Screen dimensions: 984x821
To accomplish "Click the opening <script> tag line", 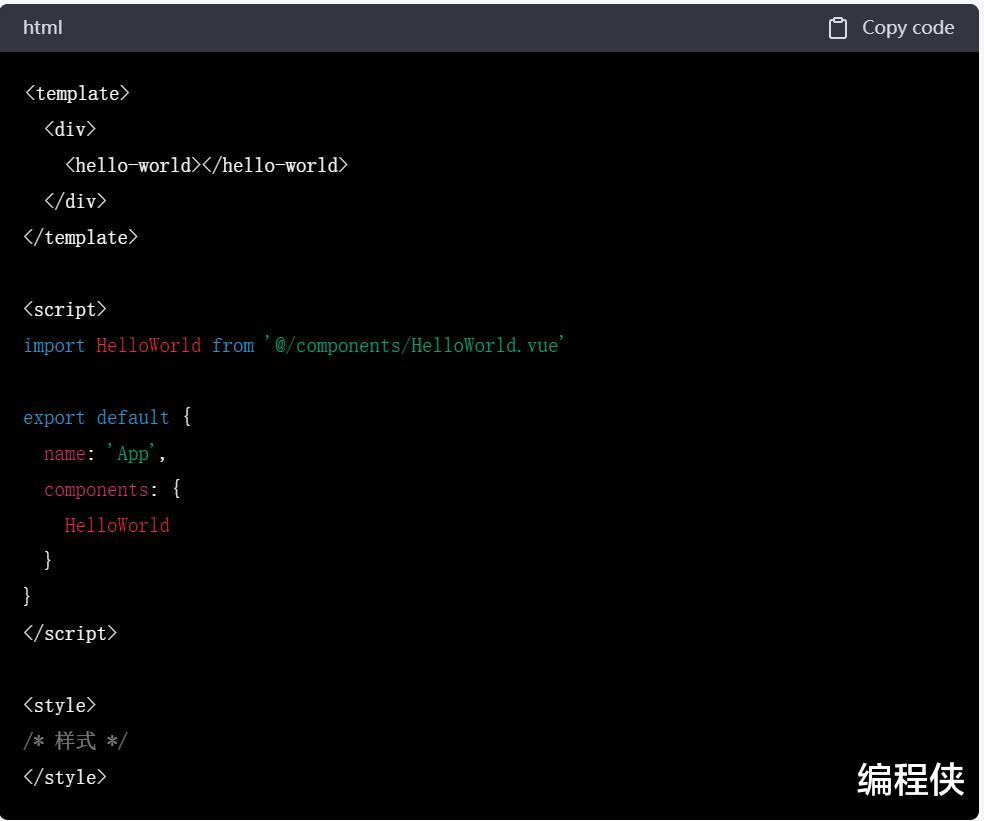I will (65, 309).
